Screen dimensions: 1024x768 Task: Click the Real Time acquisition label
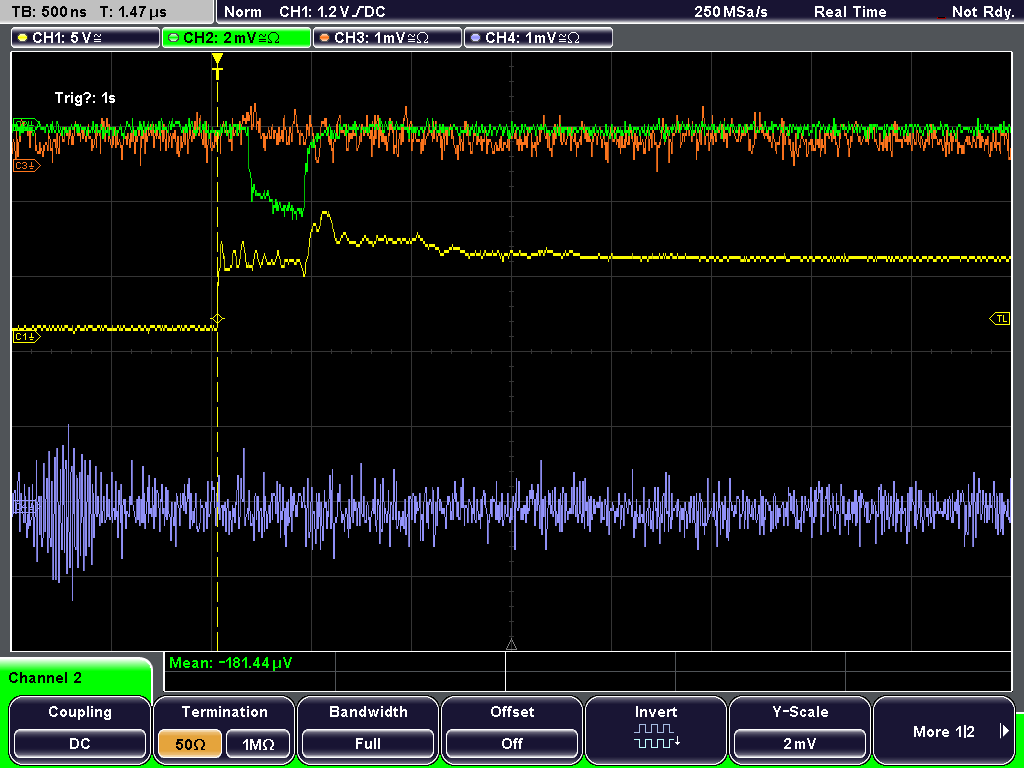[x=850, y=12]
